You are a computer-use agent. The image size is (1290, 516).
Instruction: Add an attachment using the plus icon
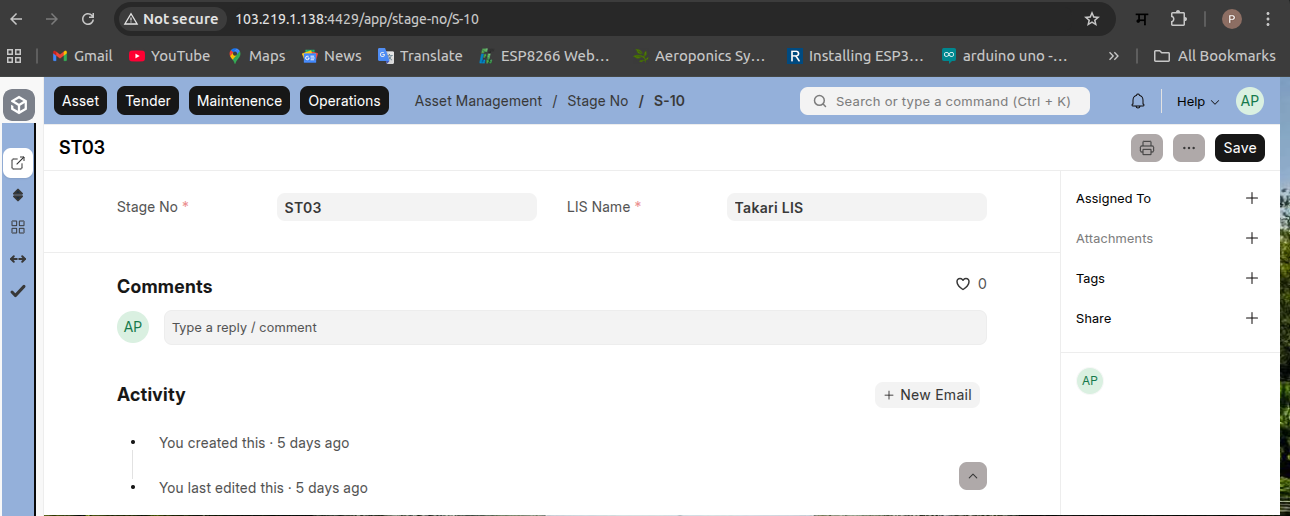[1251, 238]
